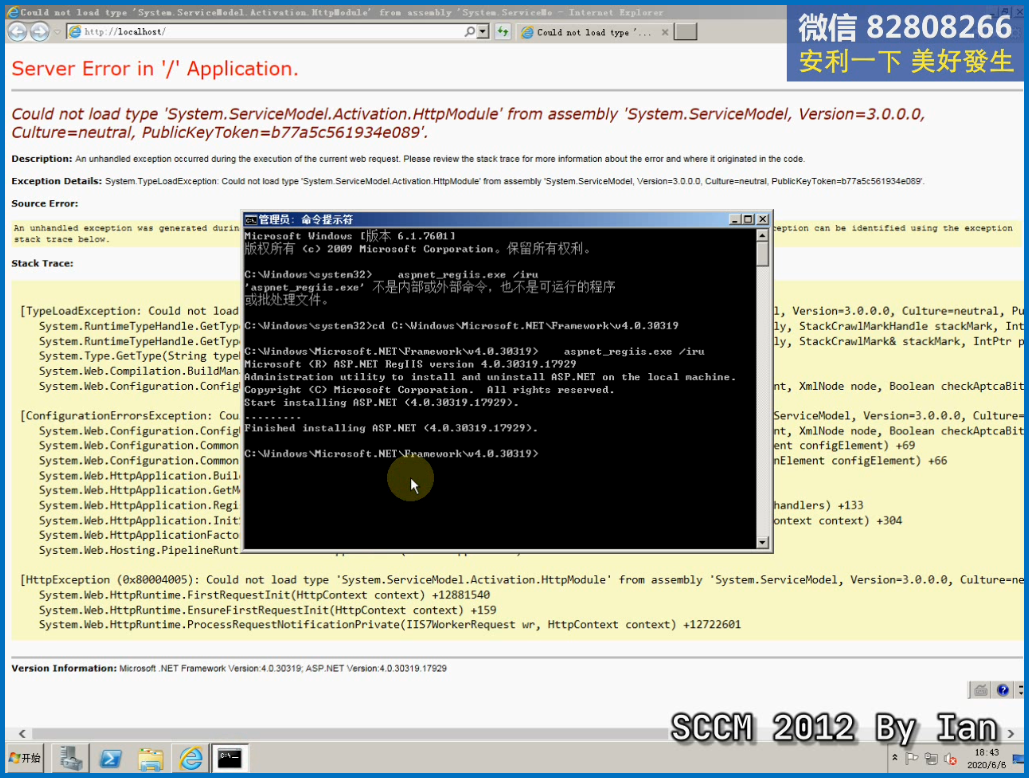The image size is (1029, 778).
Task: Click the 'Stack Trace:' label
Action: [42, 264]
